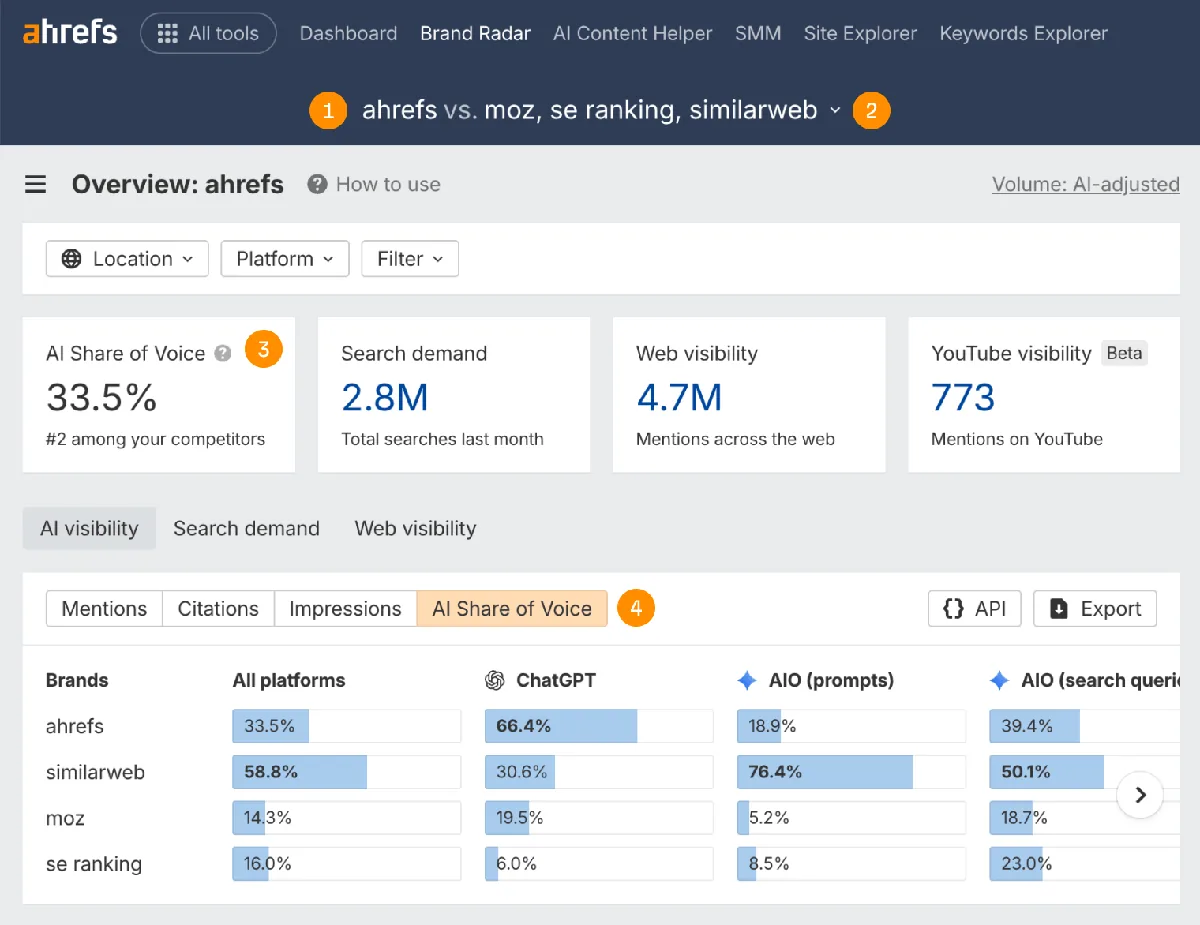
Task: Open AI Content Helper
Action: pos(633,33)
